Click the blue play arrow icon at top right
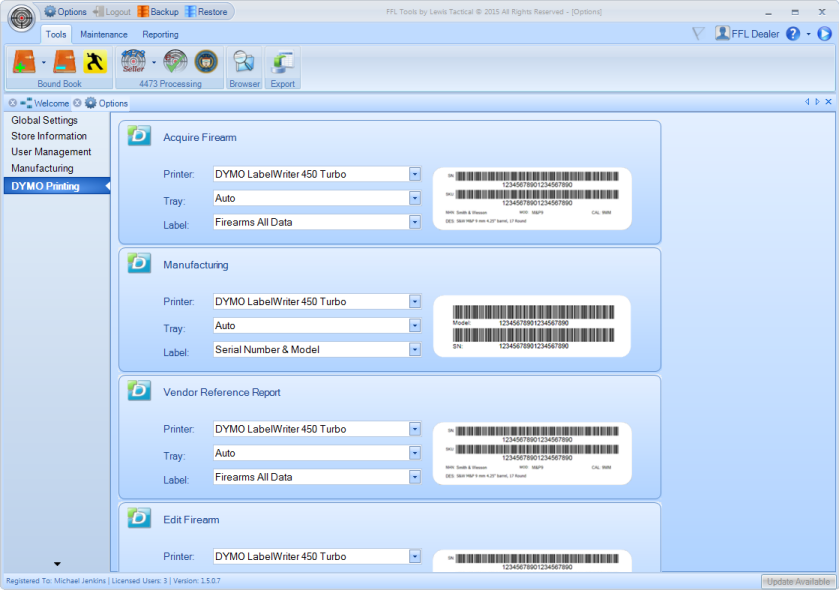Viewport: 839px width, 590px height. (x=825, y=34)
